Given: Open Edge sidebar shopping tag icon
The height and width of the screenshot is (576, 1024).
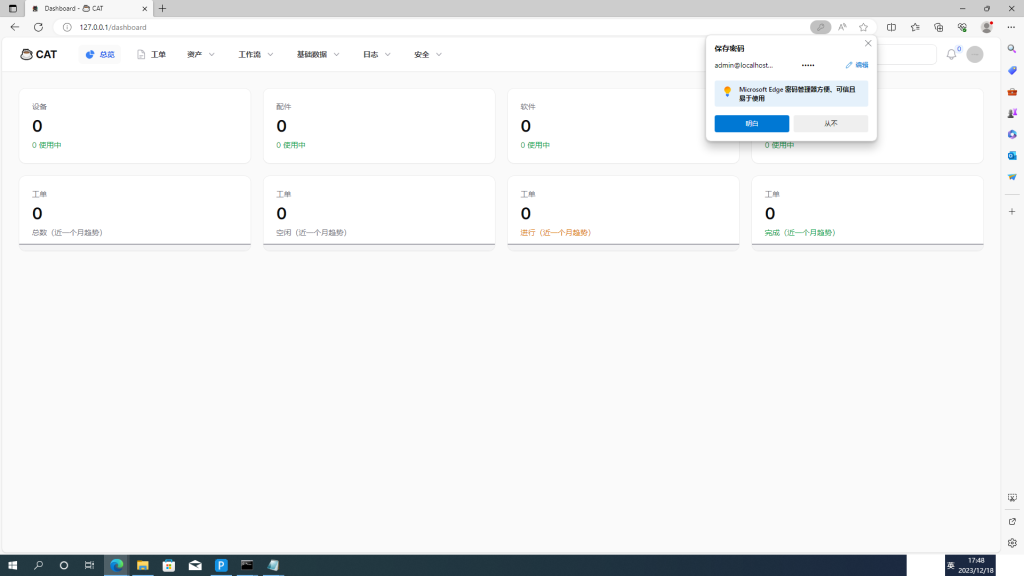Looking at the screenshot, I should (1012, 71).
